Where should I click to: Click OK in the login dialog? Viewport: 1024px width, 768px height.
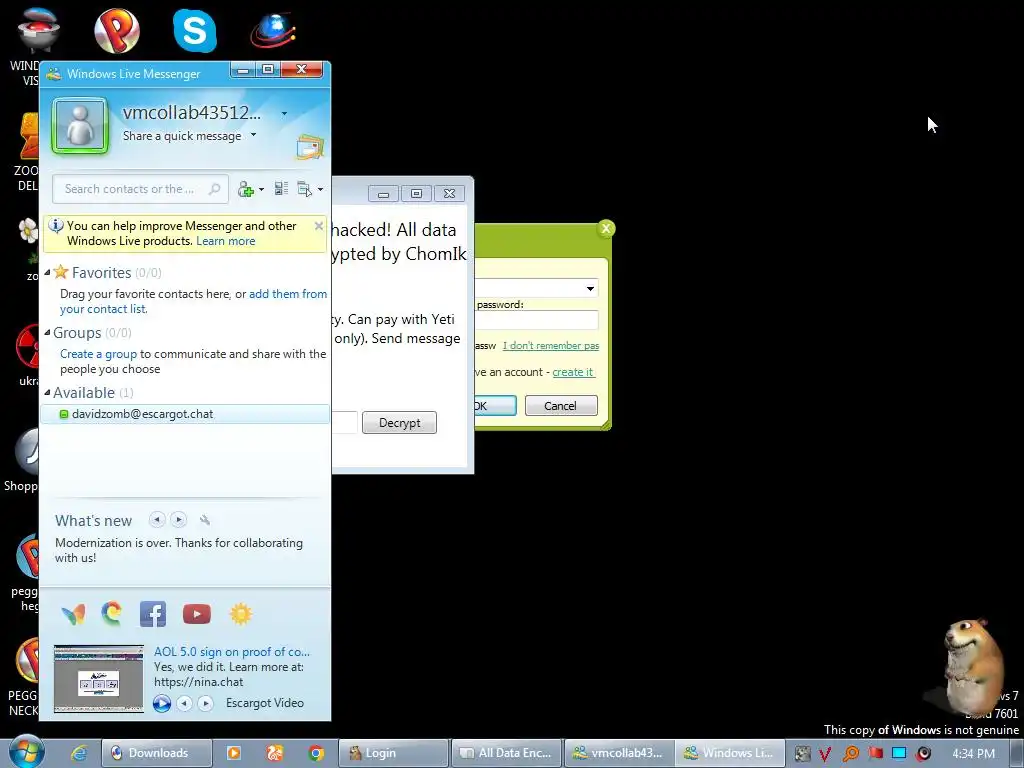click(495, 406)
